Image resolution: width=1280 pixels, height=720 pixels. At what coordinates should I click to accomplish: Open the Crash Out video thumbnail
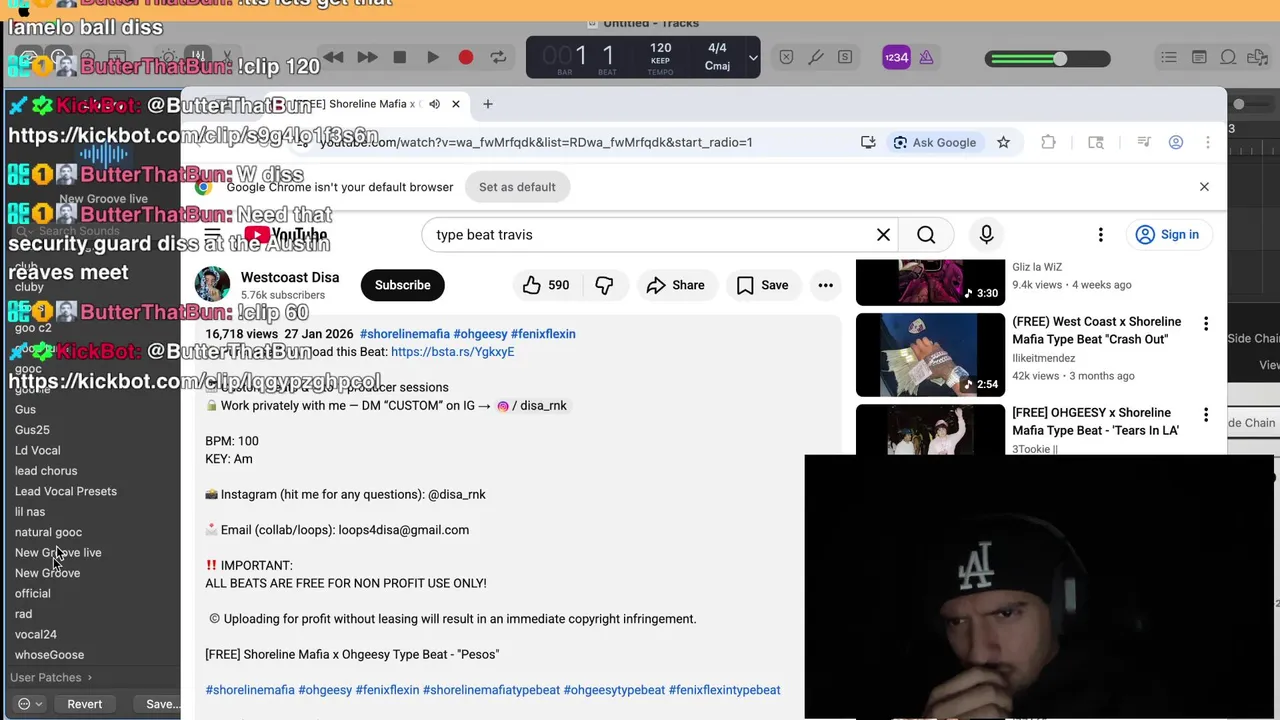930,355
